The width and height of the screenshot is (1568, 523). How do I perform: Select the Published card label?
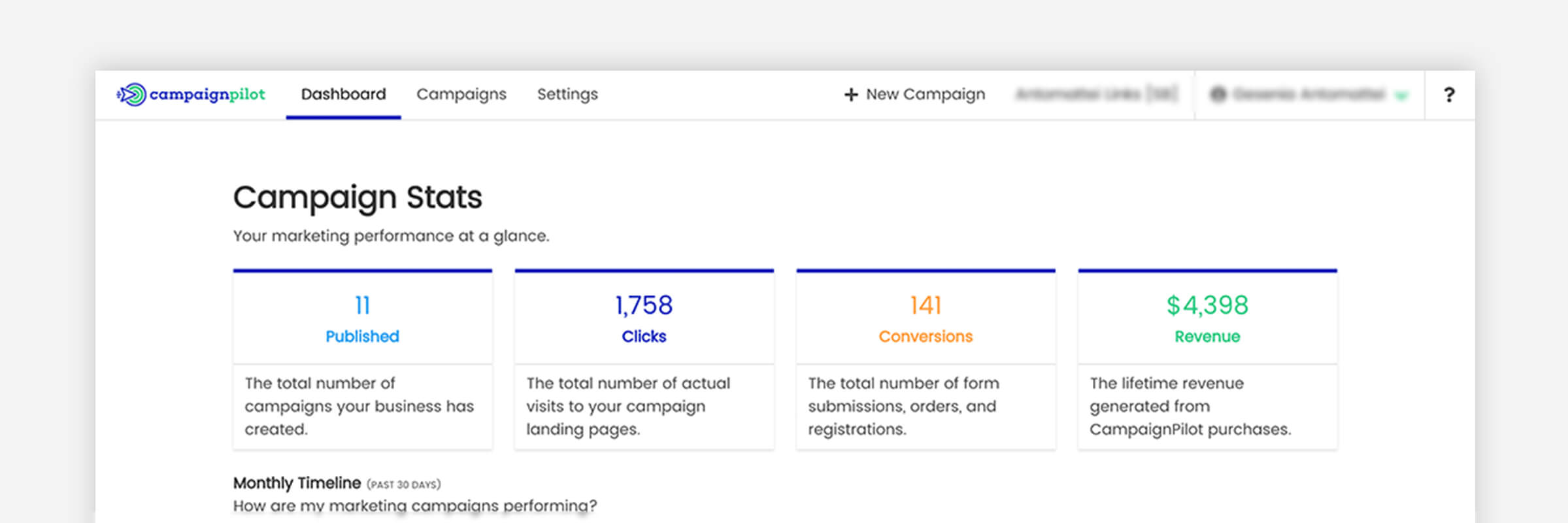tap(362, 337)
